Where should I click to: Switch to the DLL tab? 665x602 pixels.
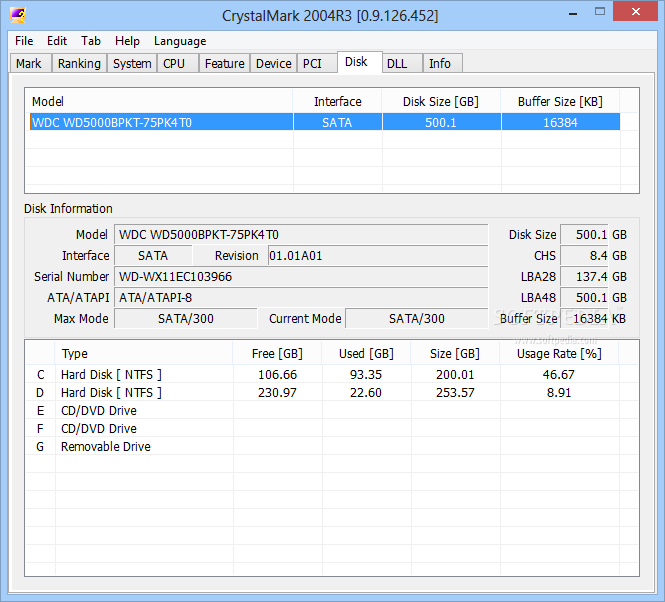tap(402, 63)
